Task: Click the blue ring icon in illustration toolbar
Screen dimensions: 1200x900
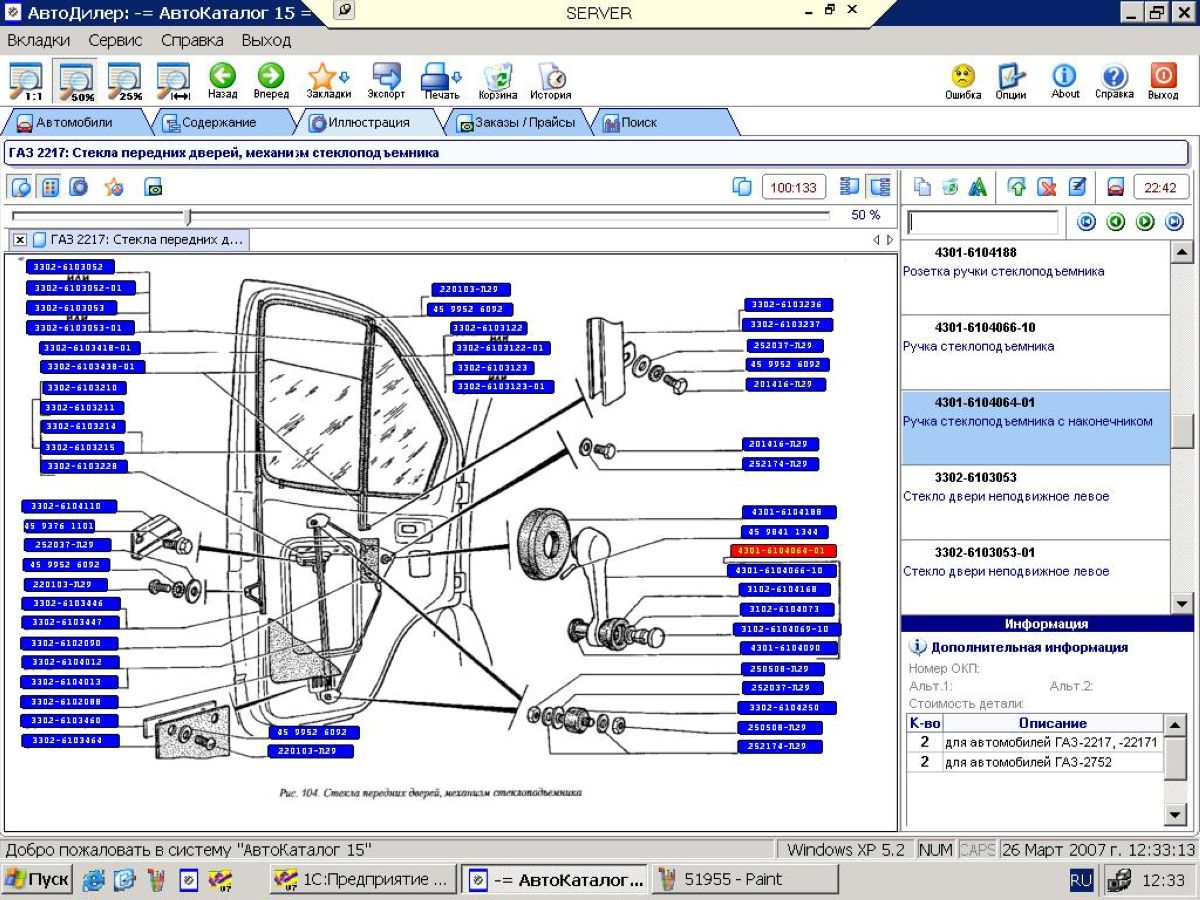Action: 79,187
